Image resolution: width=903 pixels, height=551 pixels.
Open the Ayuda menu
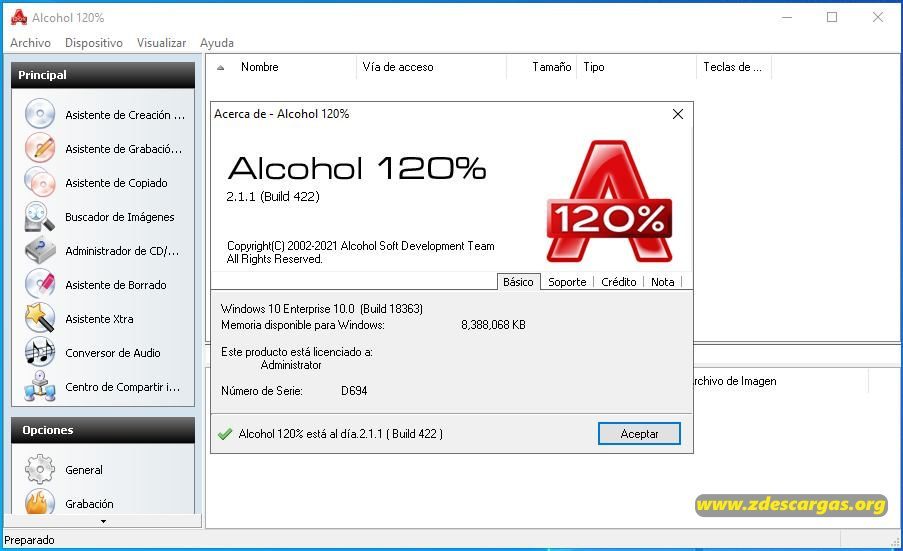click(217, 43)
